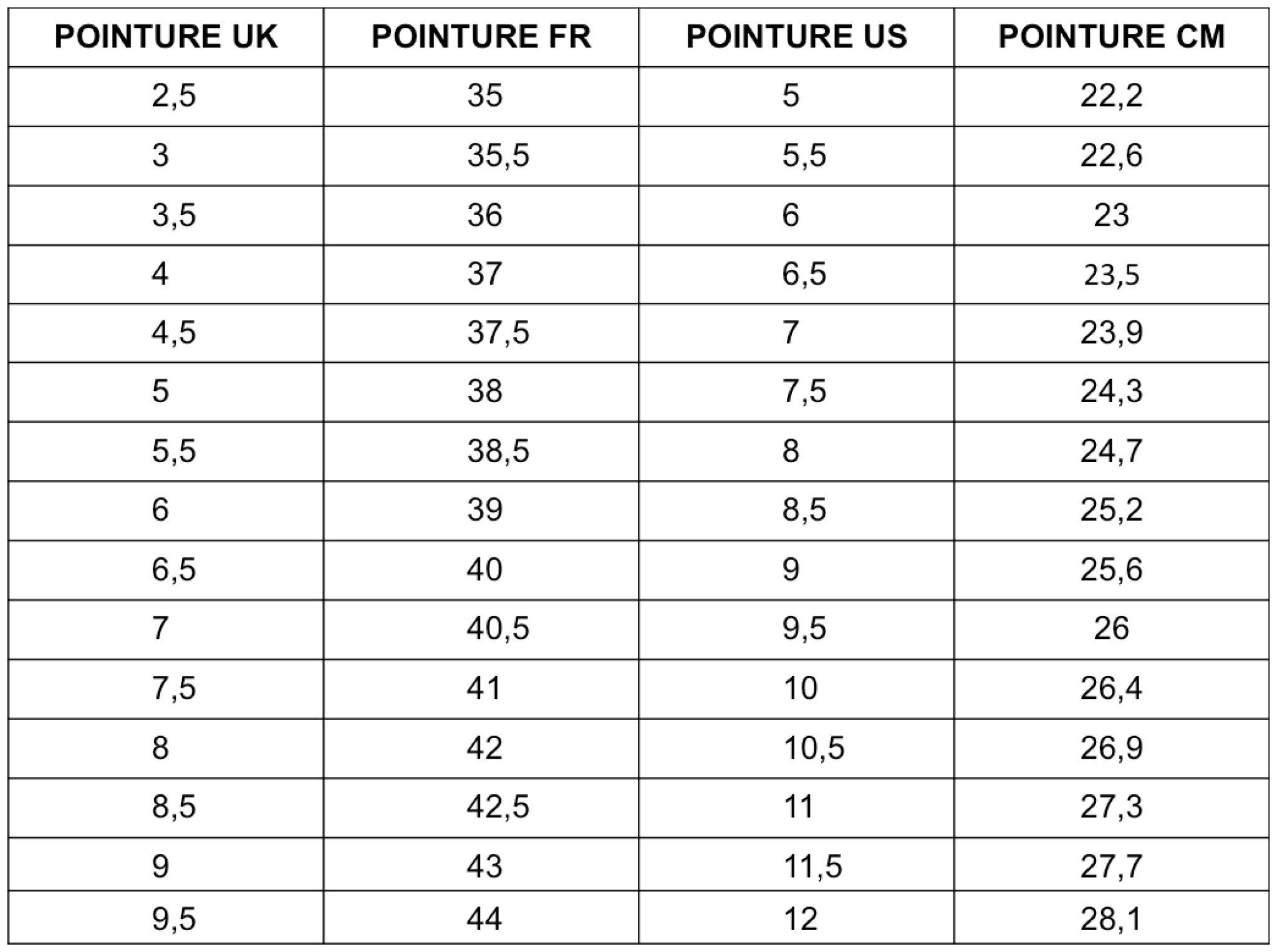Select the FR size 39 cell
Viewport: 1277px width, 952px height.
point(484,510)
